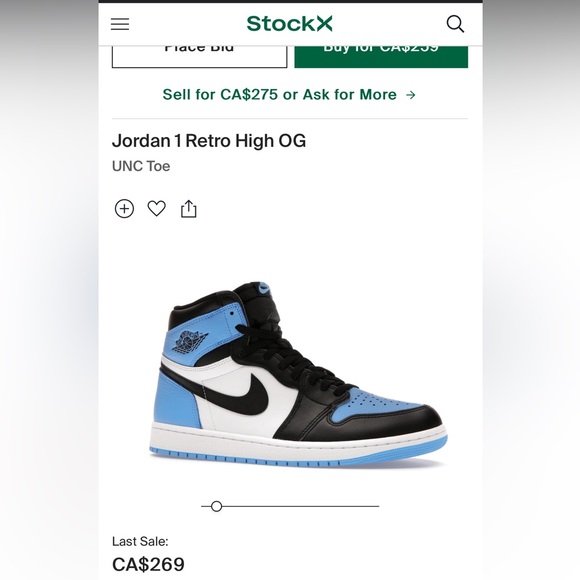Tap the Jordan 1 sneaker image
The width and height of the screenshot is (580, 580).
(298, 374)
